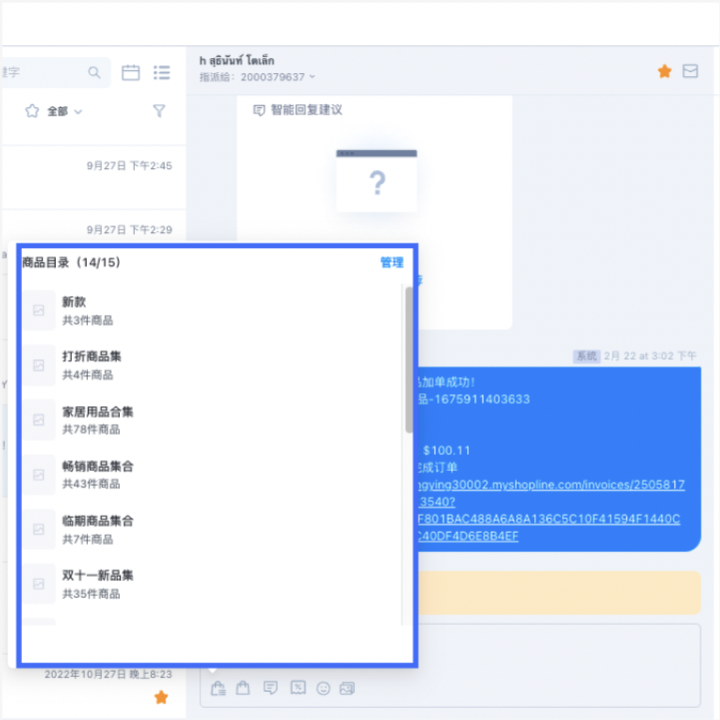Open the emoji picker

tap(323, 688)
